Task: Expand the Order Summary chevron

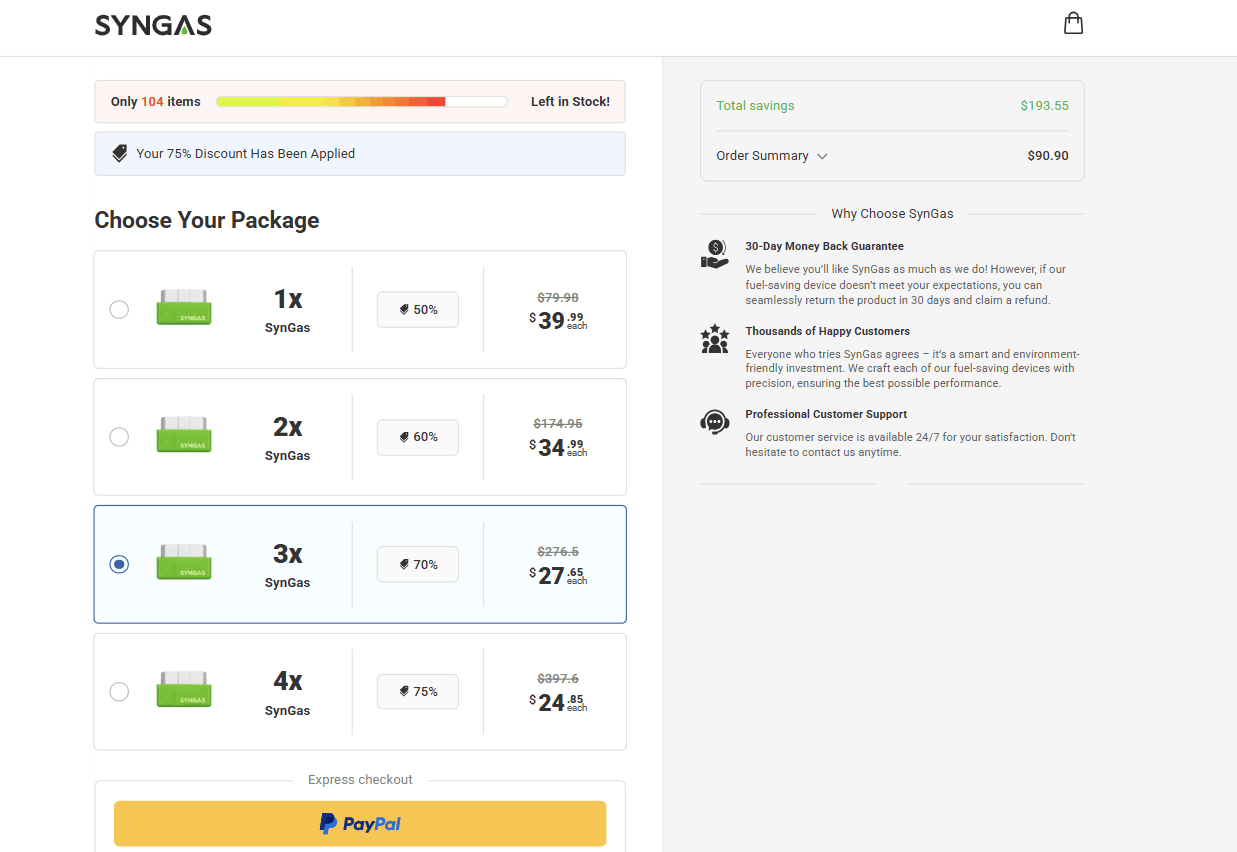Action: (822, 156)
